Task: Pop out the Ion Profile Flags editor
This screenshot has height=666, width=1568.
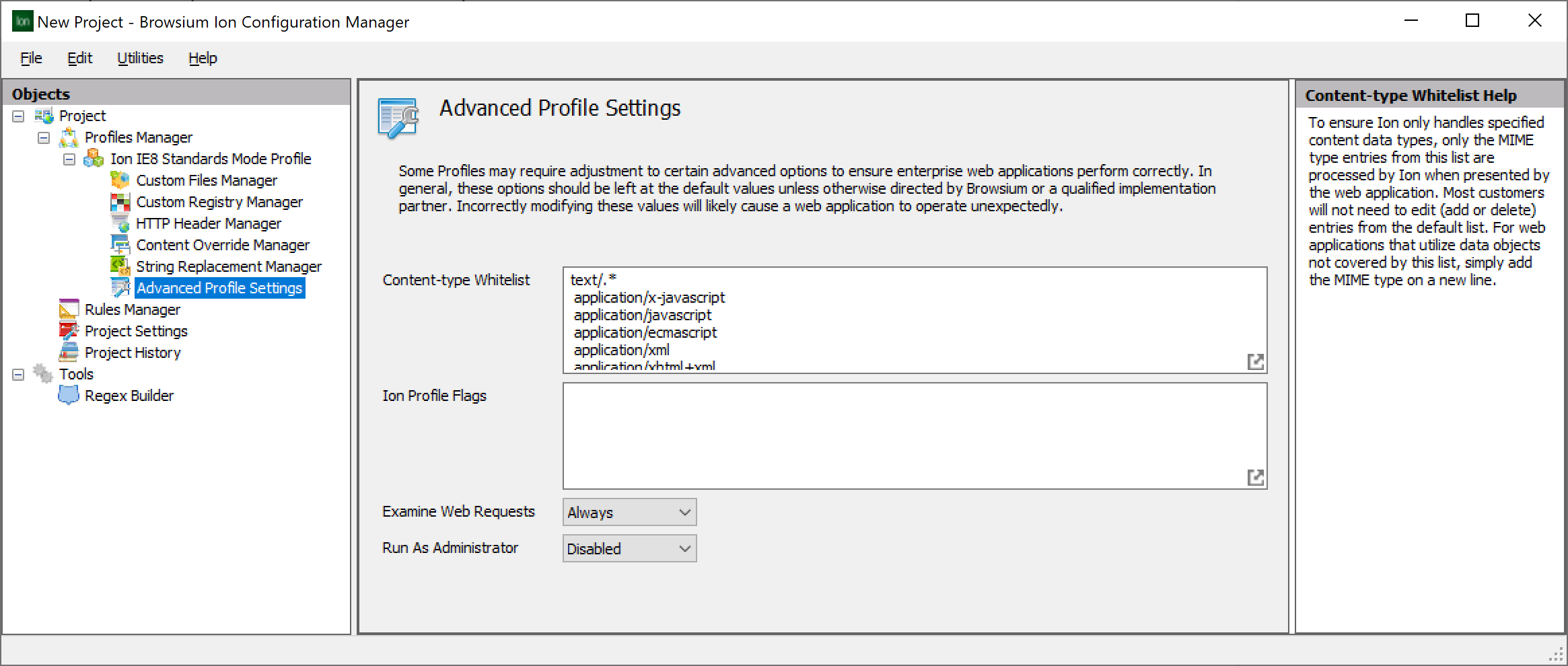Action: [1256, 477]
